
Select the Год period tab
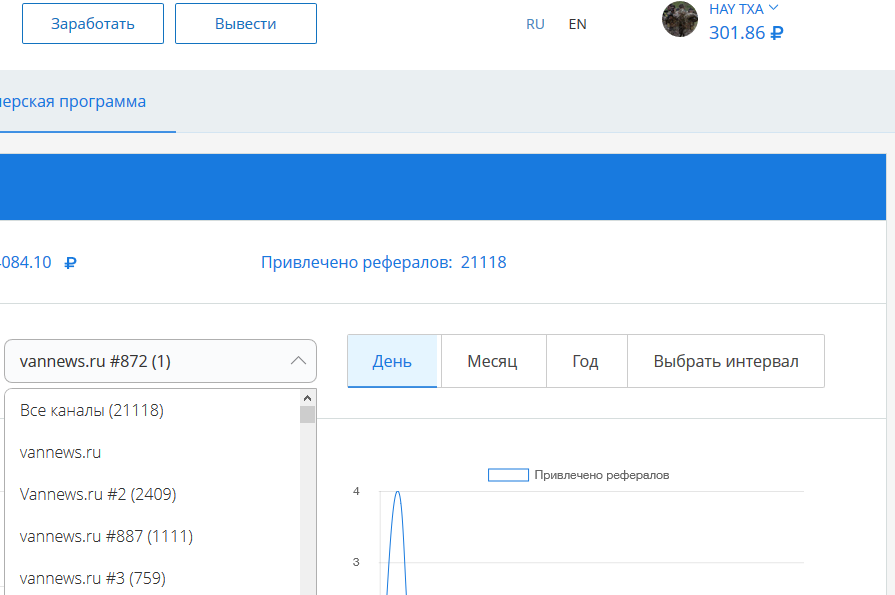(585, 361)
